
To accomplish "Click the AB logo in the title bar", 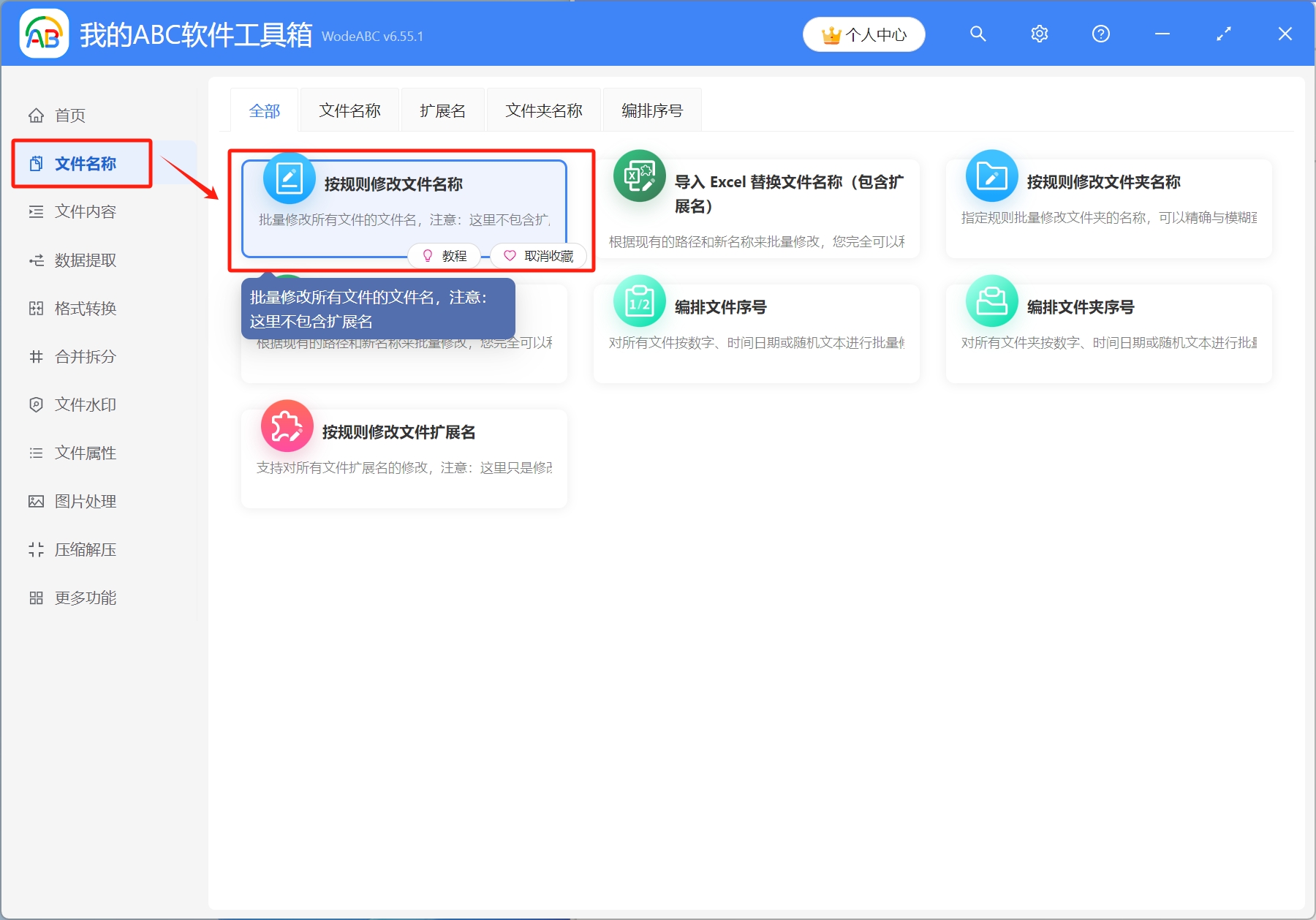I will click(43, 34).
